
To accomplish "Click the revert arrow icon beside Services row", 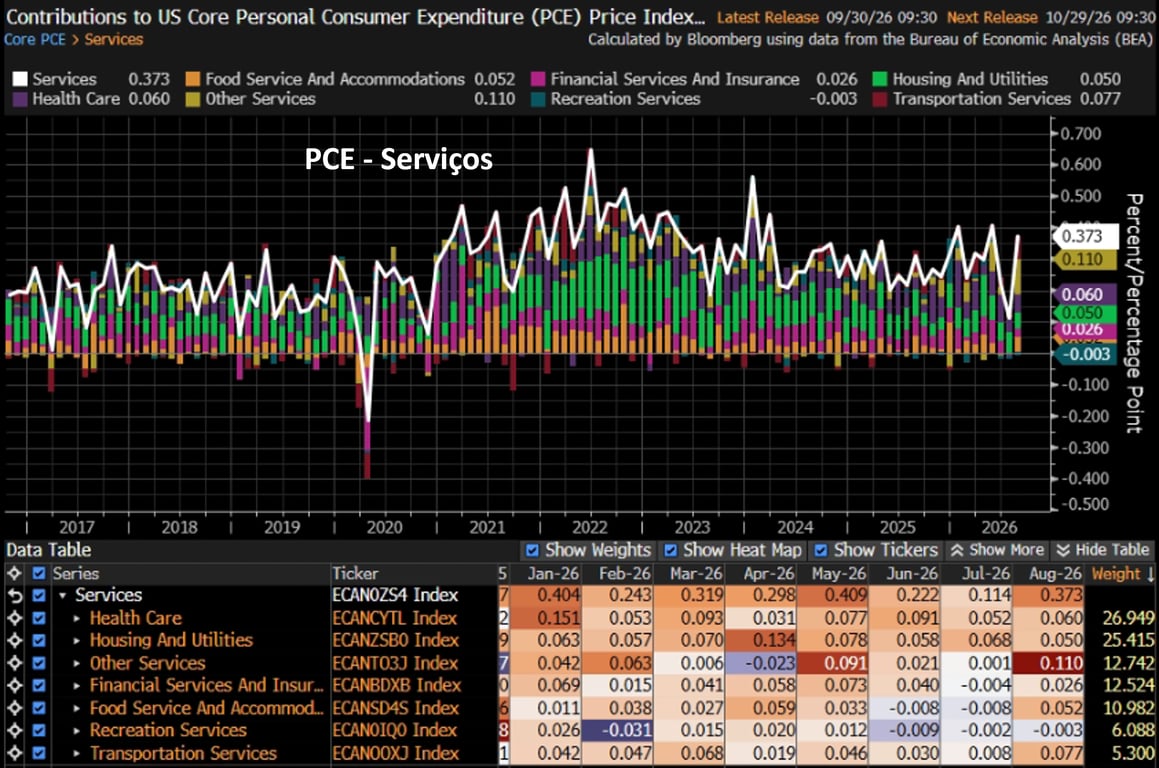I will (14, 596).
